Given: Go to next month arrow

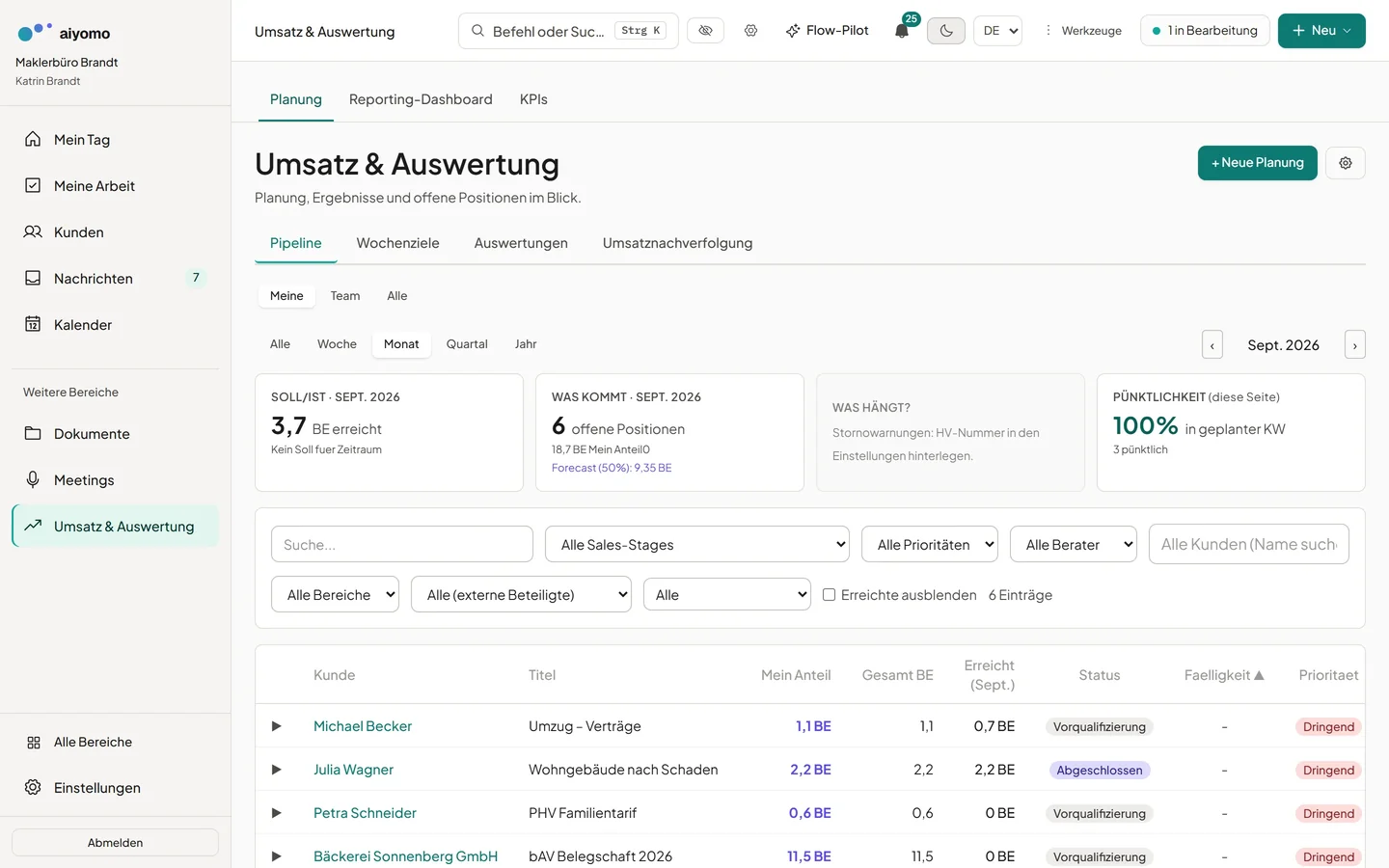Looking at the screenshot, I should point(1355,344).
